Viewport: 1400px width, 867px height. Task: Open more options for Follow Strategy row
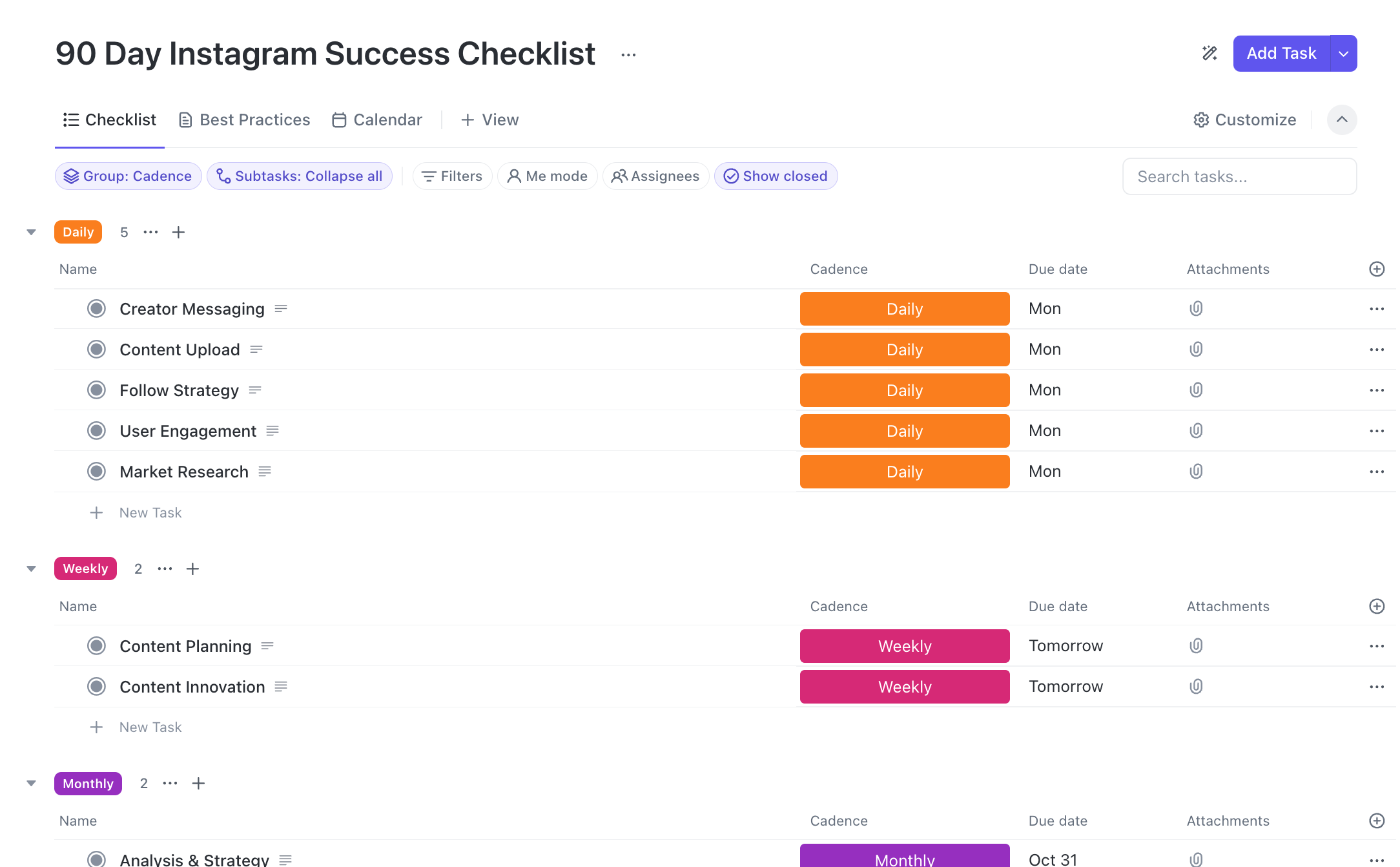pyautogui.click(x=1377, y=390)
